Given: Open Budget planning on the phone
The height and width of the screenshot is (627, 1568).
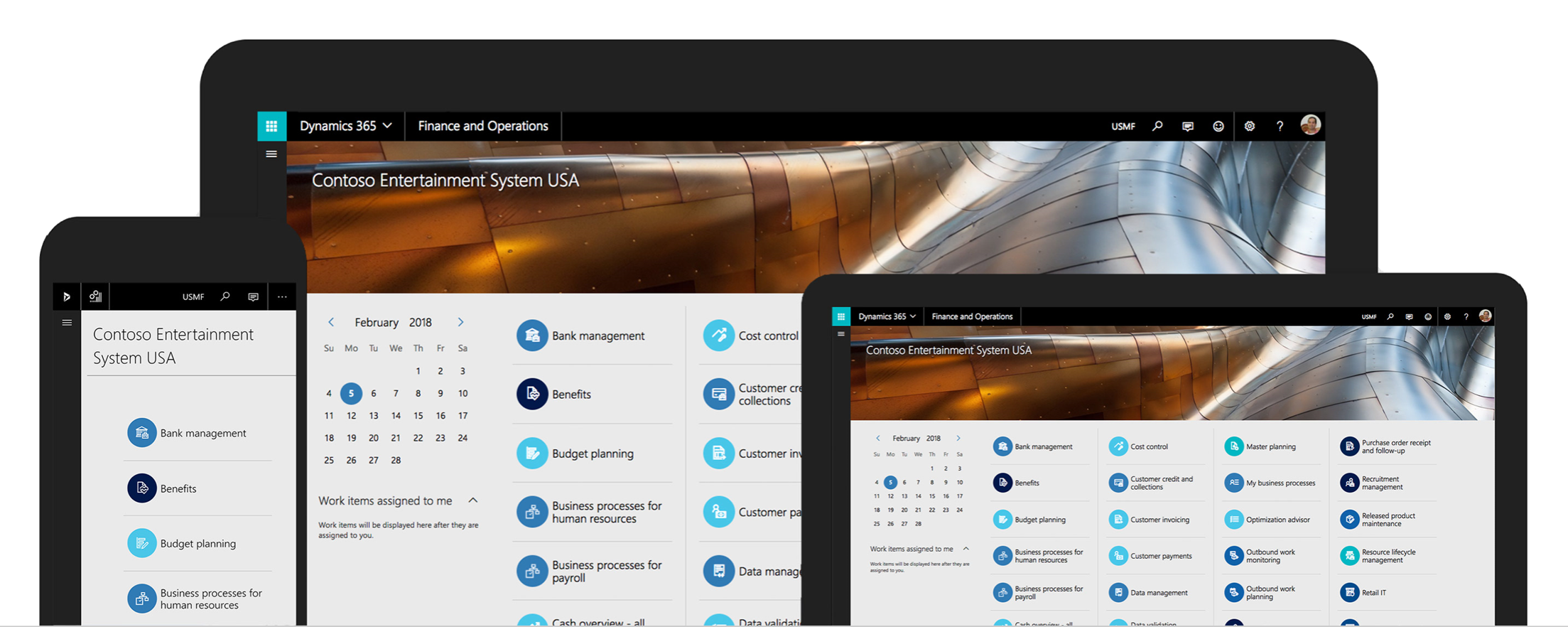Looking at the screenshot, I should click(x=182, y=543).
